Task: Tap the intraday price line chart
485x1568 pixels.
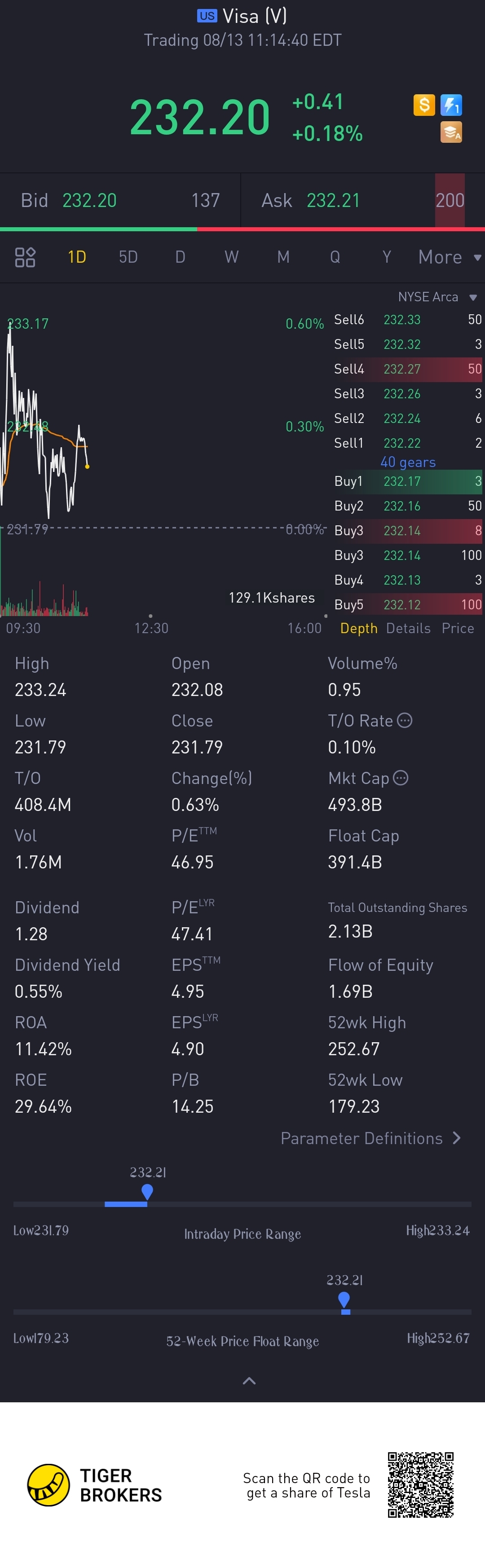Action: 45,420
